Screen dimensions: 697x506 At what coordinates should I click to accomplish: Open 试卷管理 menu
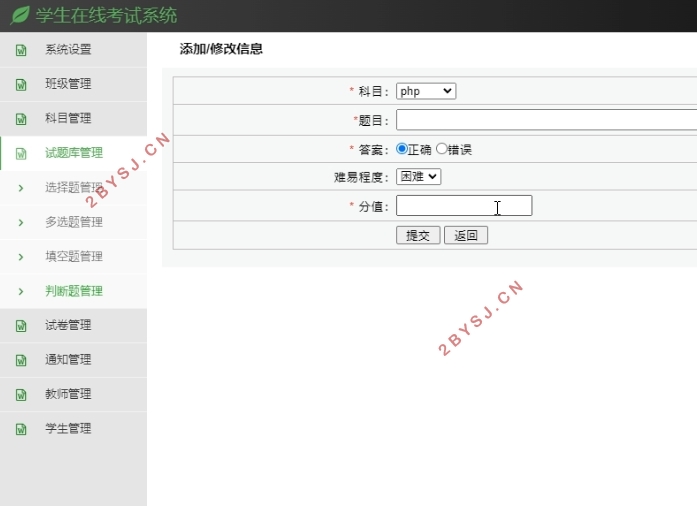(73, 325)
